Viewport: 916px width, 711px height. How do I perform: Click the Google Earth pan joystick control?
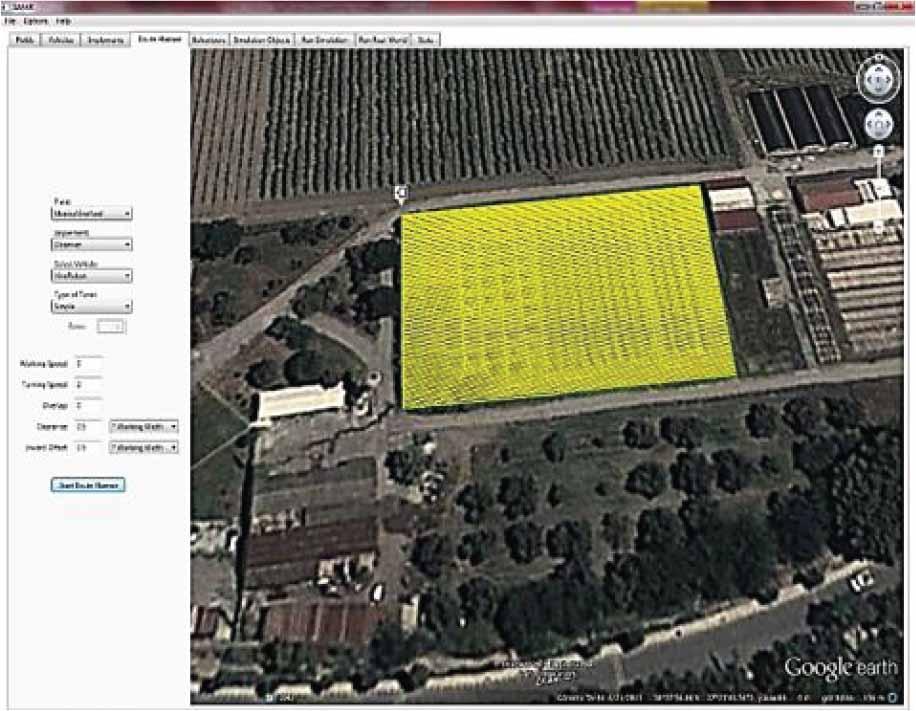point(878,125)
